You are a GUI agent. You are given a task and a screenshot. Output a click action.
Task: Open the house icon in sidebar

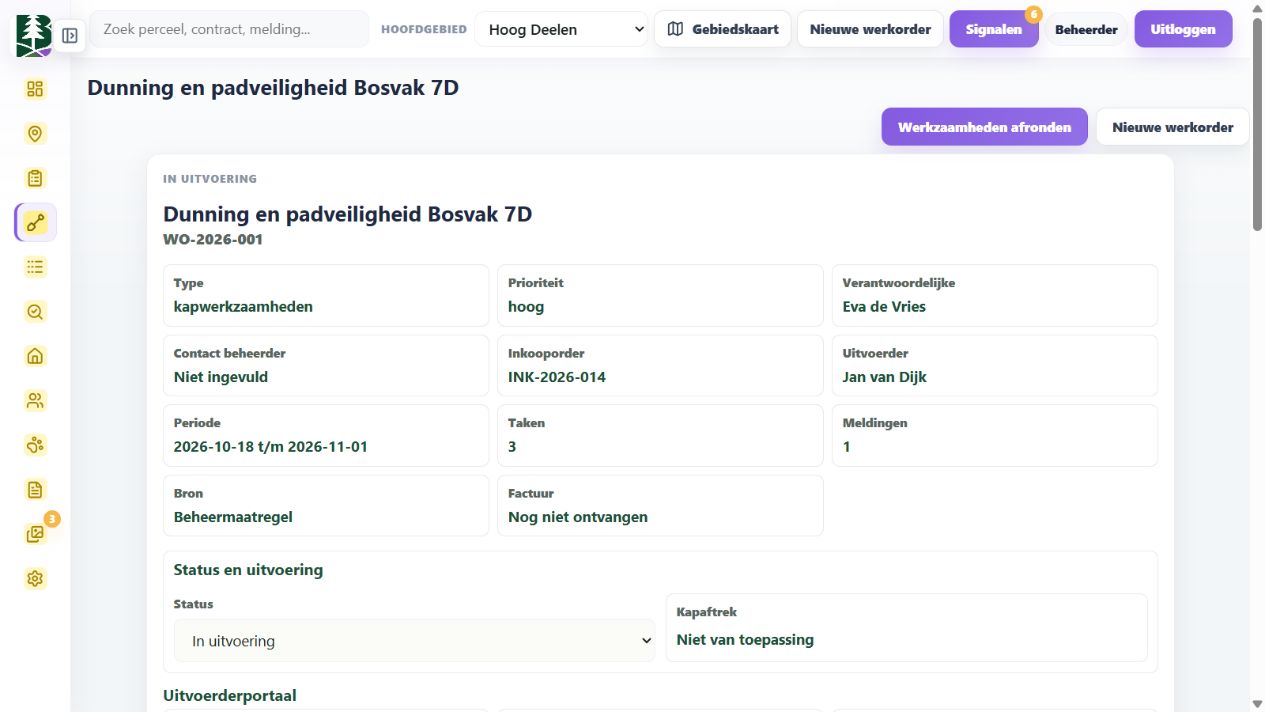pyautogui.click(x=35, y=356)
